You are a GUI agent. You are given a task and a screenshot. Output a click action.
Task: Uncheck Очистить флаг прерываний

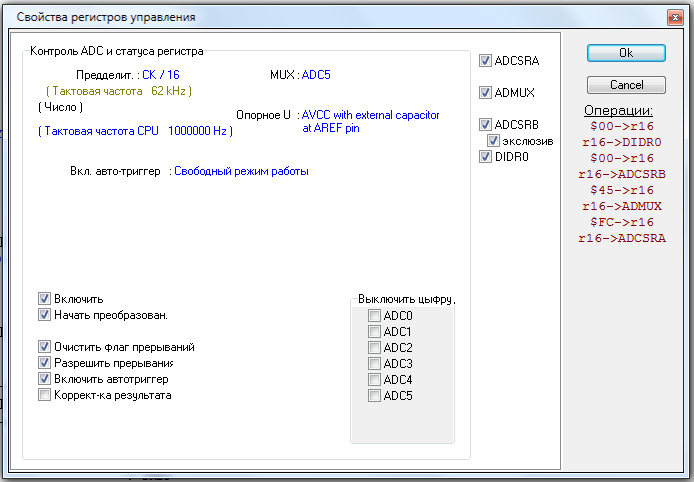(x=44, y=347)
